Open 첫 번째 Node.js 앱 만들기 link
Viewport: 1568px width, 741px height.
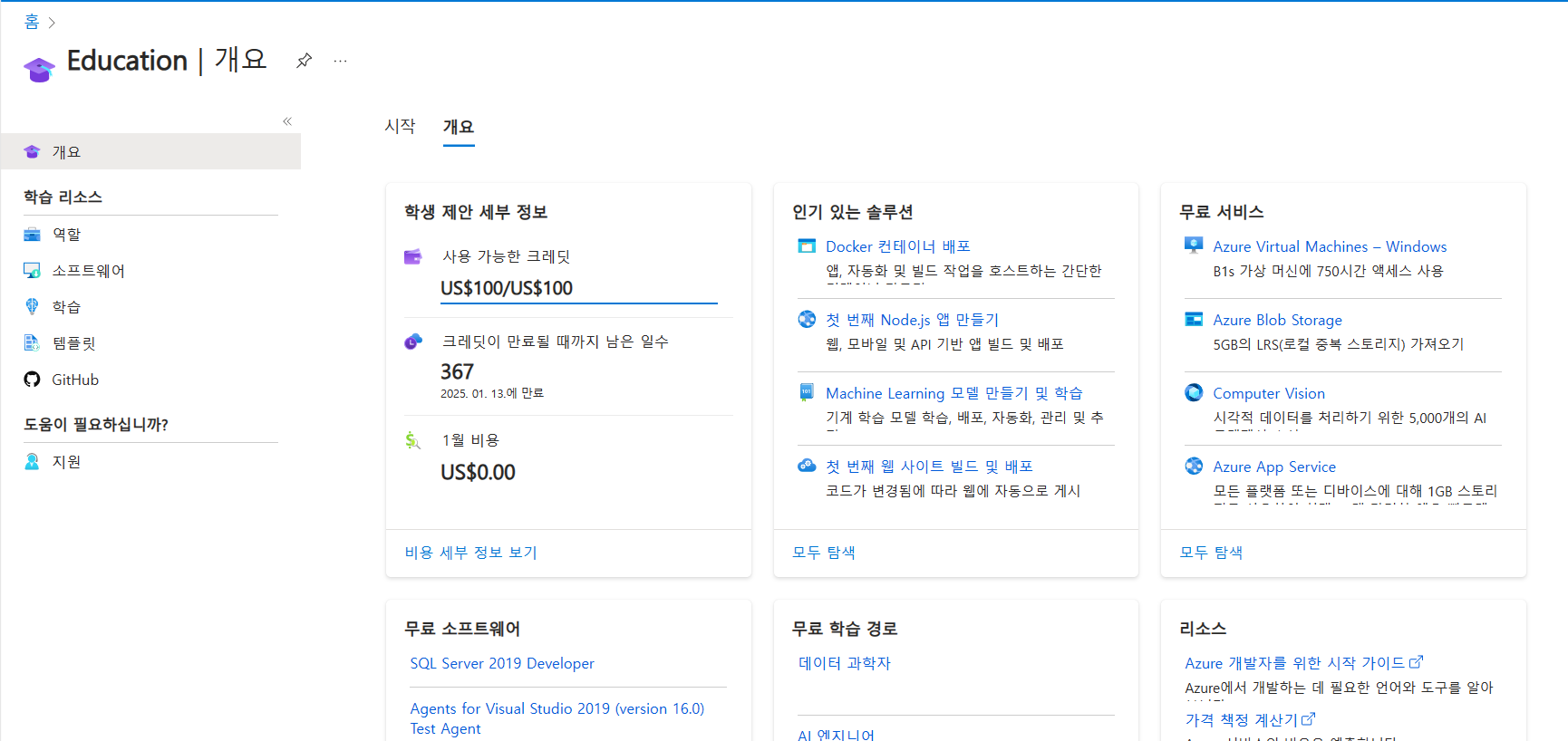tap(912, 320)
